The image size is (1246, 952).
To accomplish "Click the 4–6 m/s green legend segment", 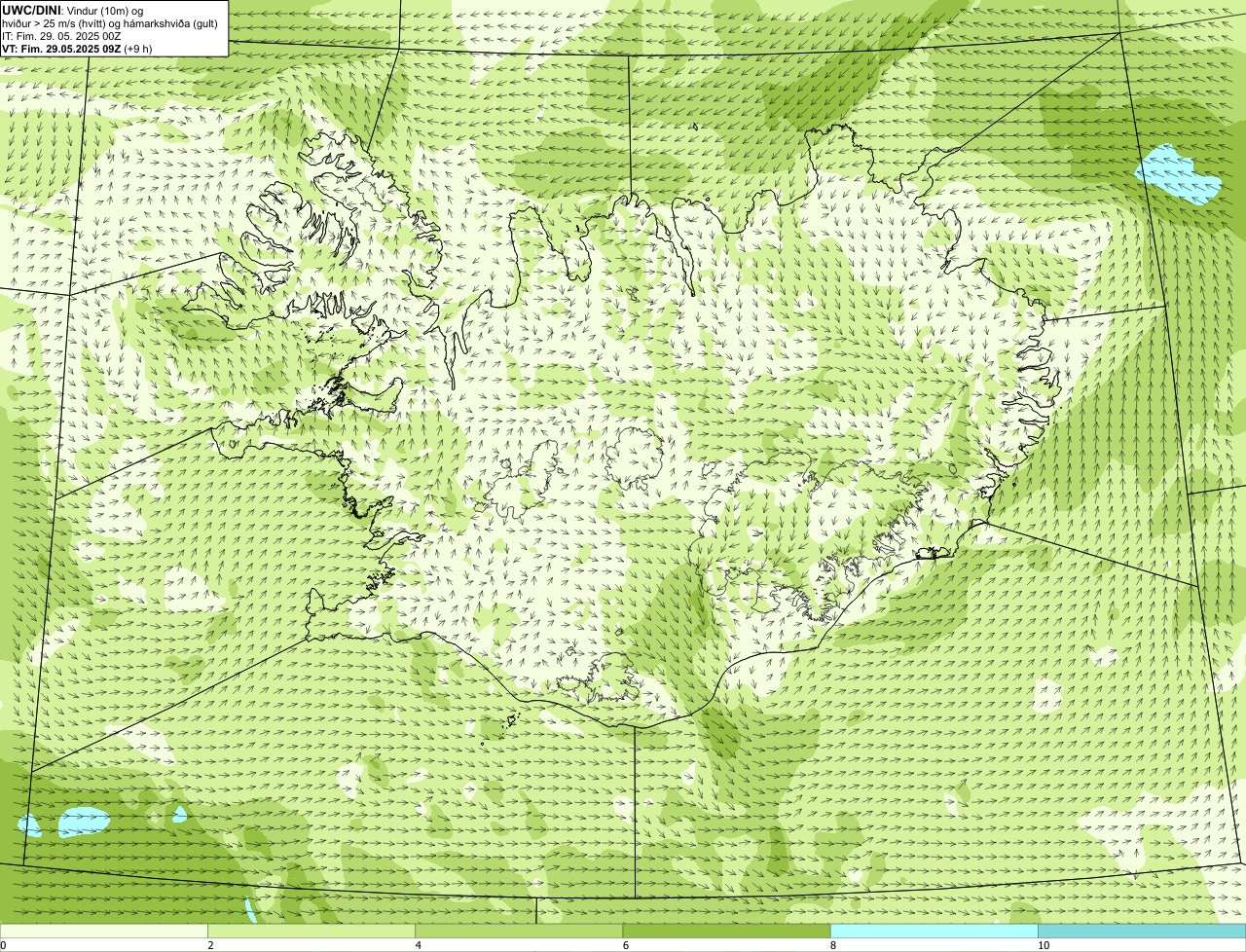I will pyautogui.click(x=519, y=932).
